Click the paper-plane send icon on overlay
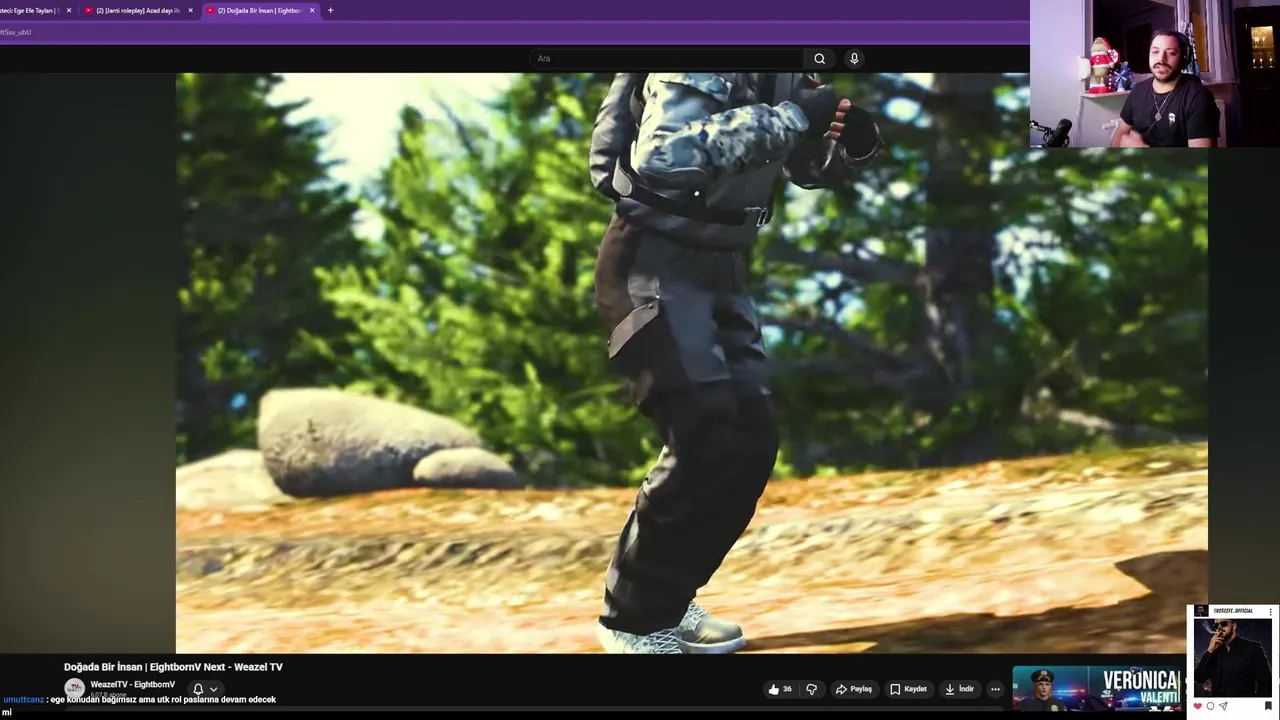The height and width of the screenshot is (720, 1280). [1223, 706]
